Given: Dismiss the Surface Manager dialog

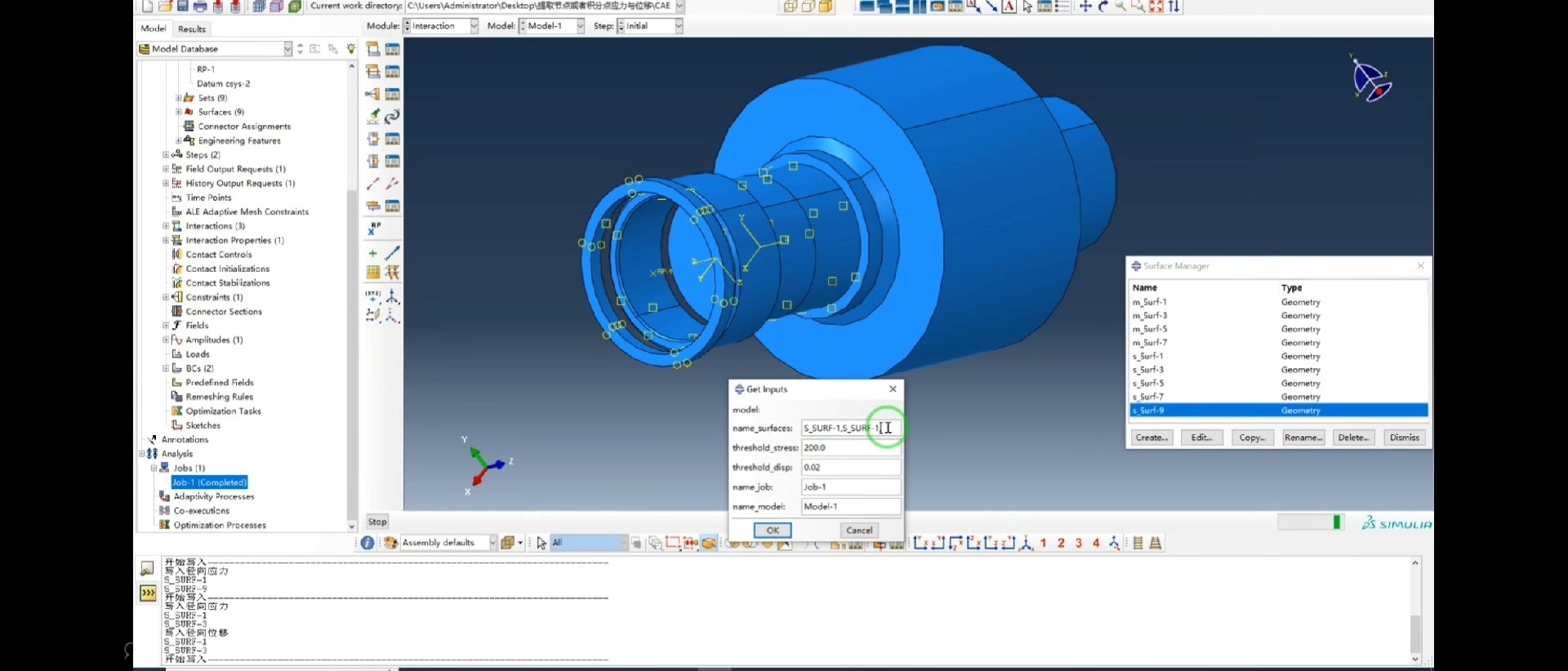Looking at the screenshot, I should tap(1405, 438).
